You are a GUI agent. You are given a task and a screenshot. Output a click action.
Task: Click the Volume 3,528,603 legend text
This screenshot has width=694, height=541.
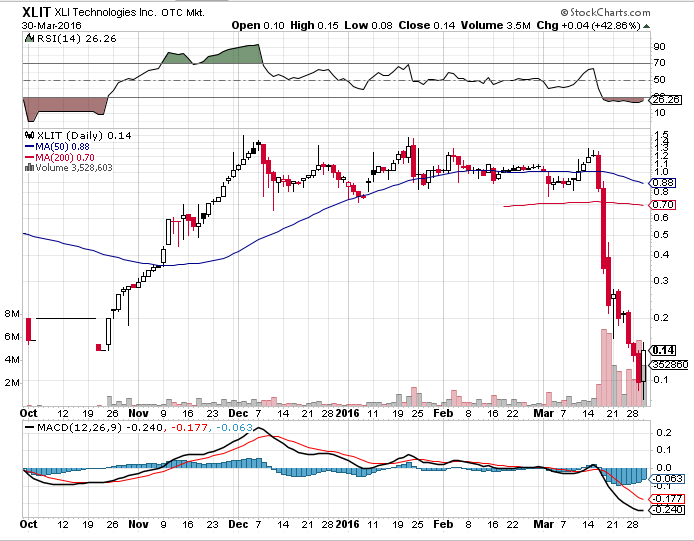[x=74, y=168]
